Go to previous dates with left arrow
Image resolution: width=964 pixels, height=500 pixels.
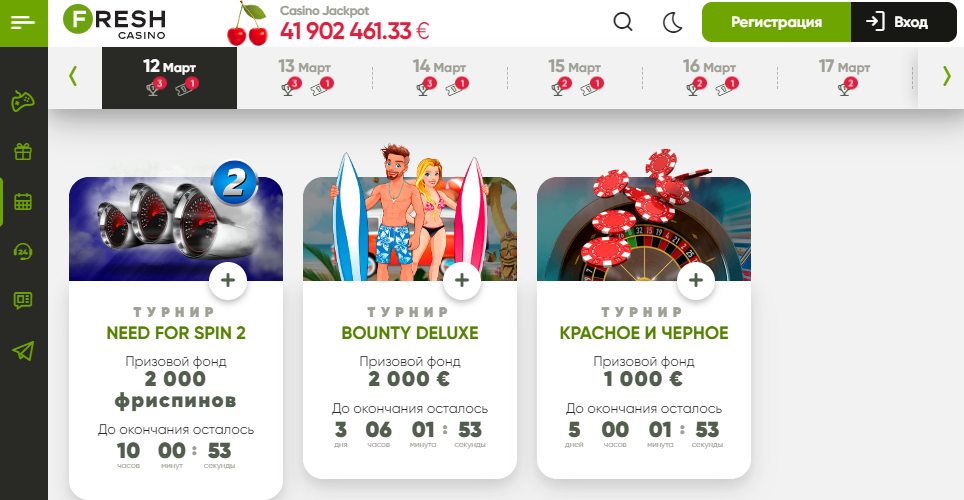[73, 76]
